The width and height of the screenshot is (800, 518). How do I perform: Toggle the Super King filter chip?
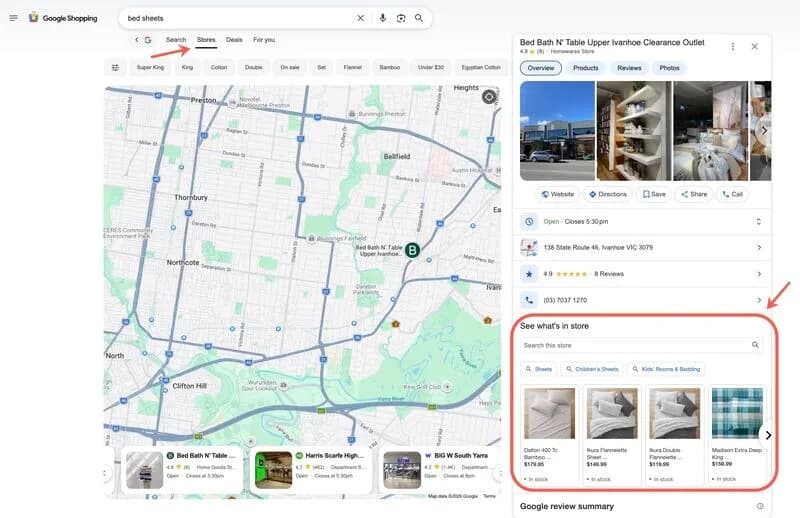(151, 67)
